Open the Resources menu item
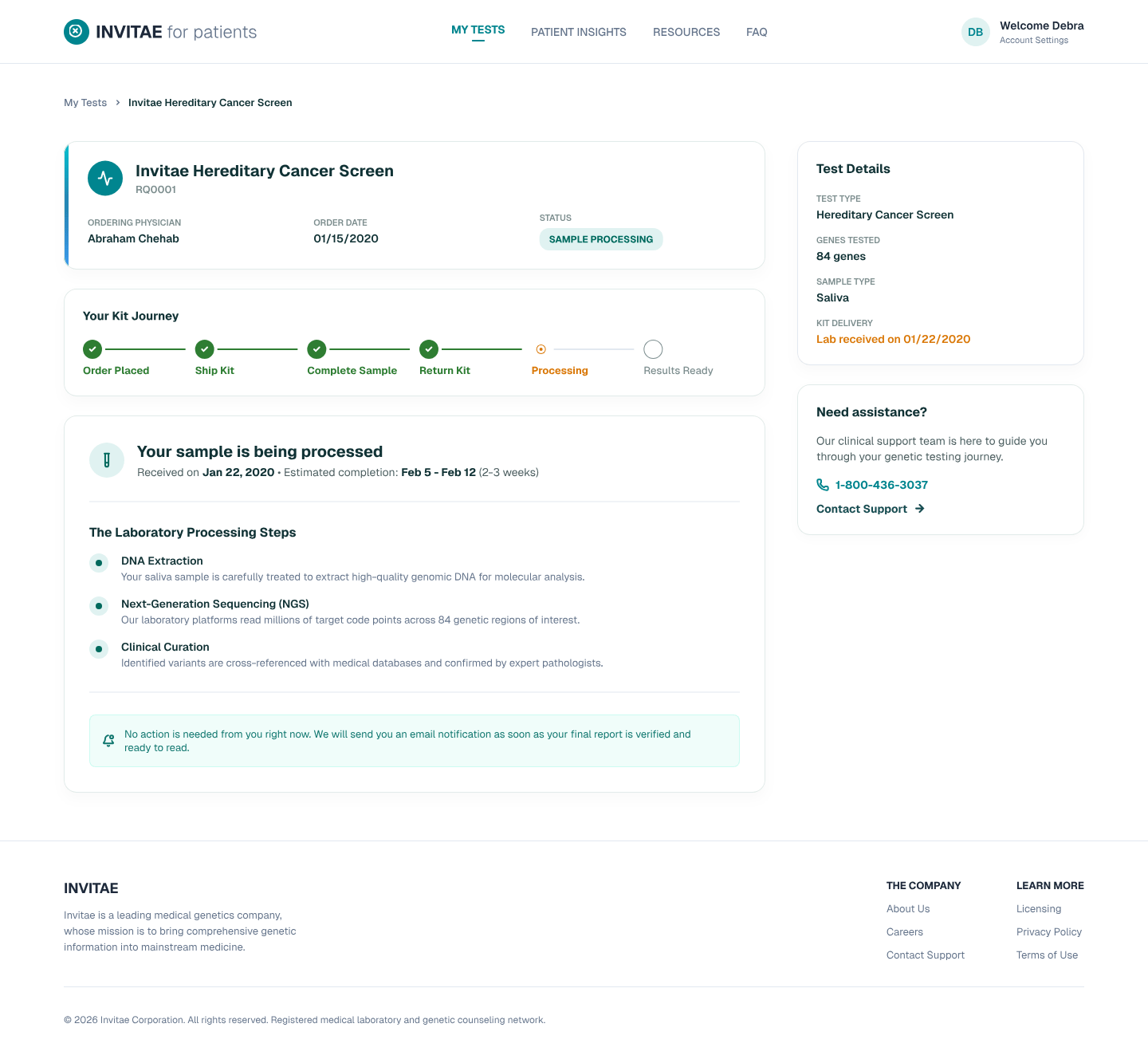Viewport: 1148px width, 1059px height. pyautogui.click(x=686, y=32)
